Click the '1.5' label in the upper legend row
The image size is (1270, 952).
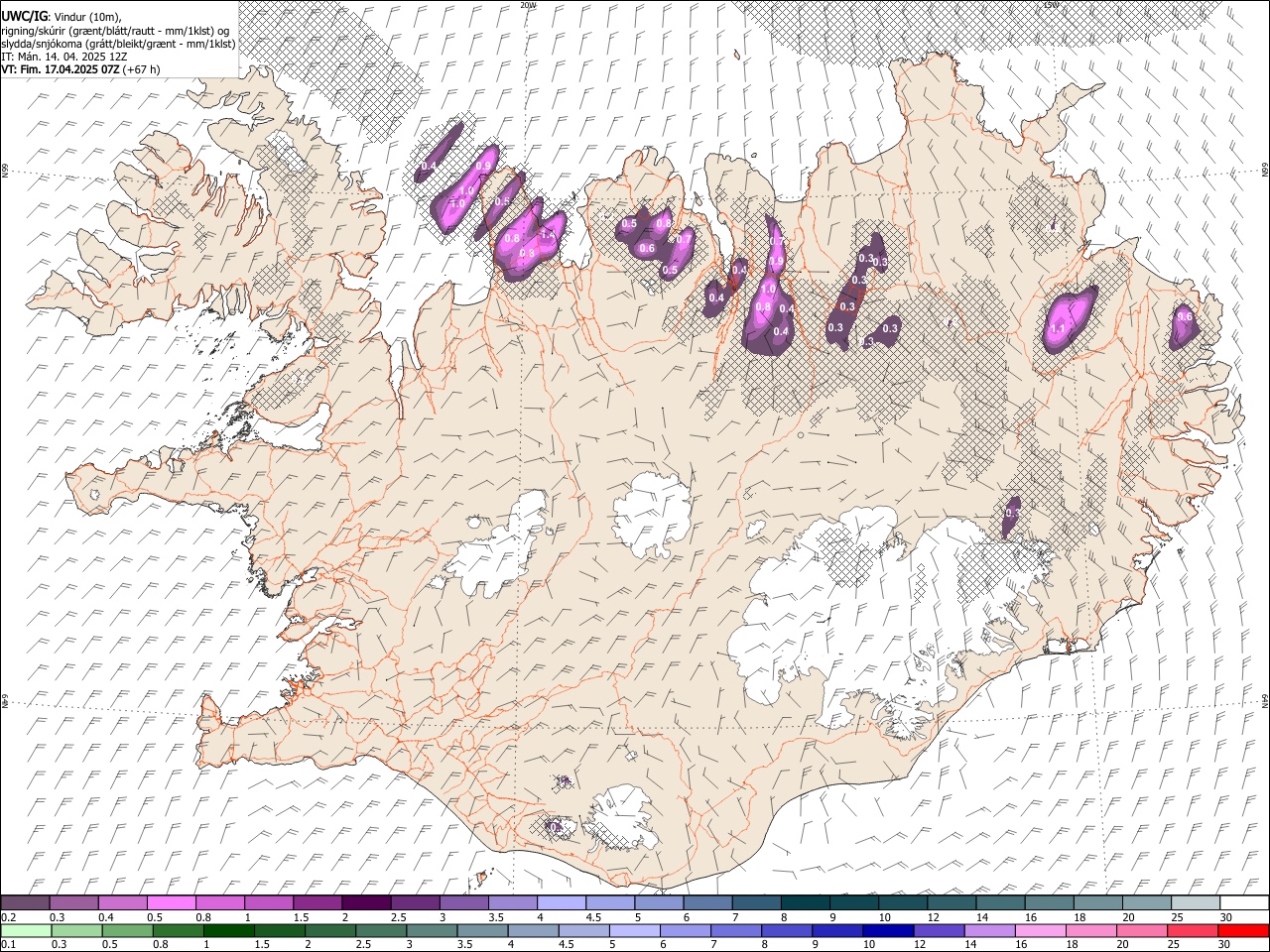coord(302,917)
